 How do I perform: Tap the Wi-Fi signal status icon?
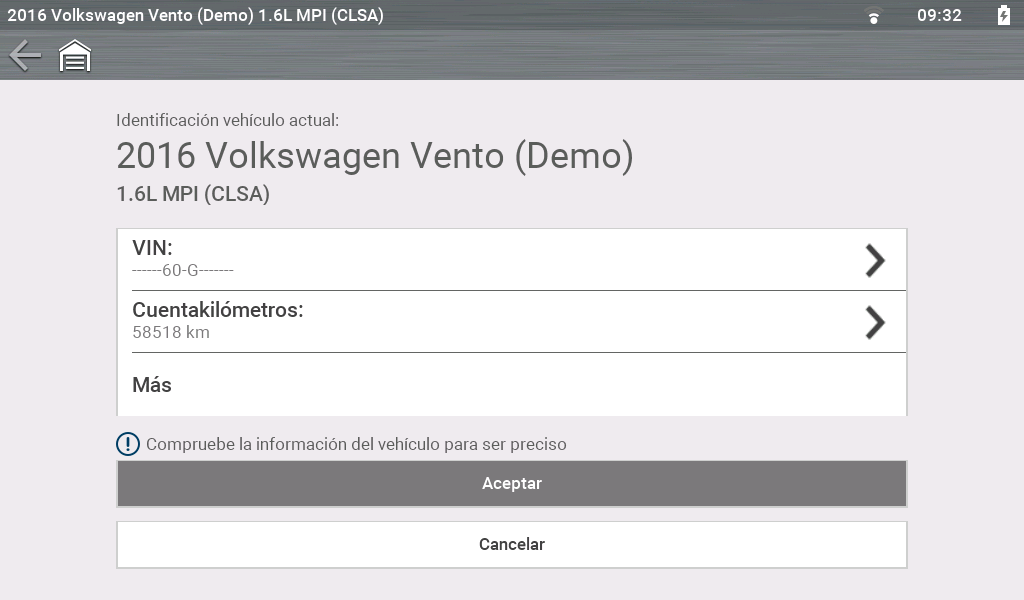tap(874, 16)
